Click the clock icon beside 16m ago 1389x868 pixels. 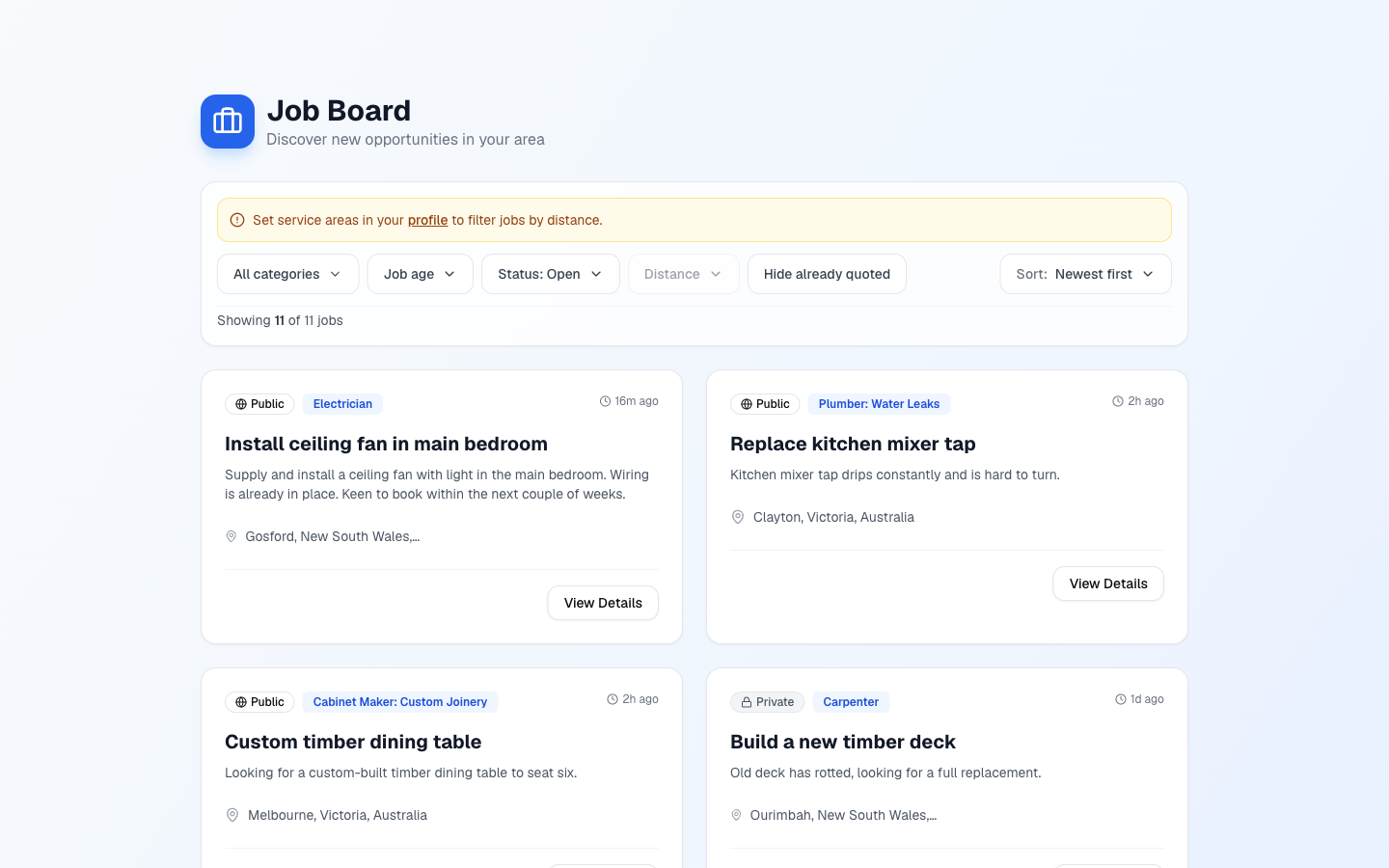click(x=605, y=401)
